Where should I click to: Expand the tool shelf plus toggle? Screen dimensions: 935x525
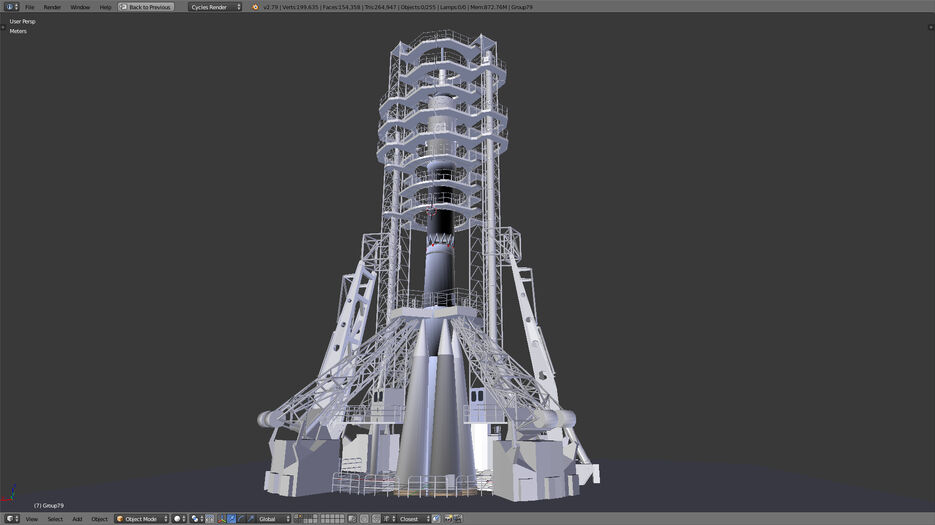tap(3, 27)
